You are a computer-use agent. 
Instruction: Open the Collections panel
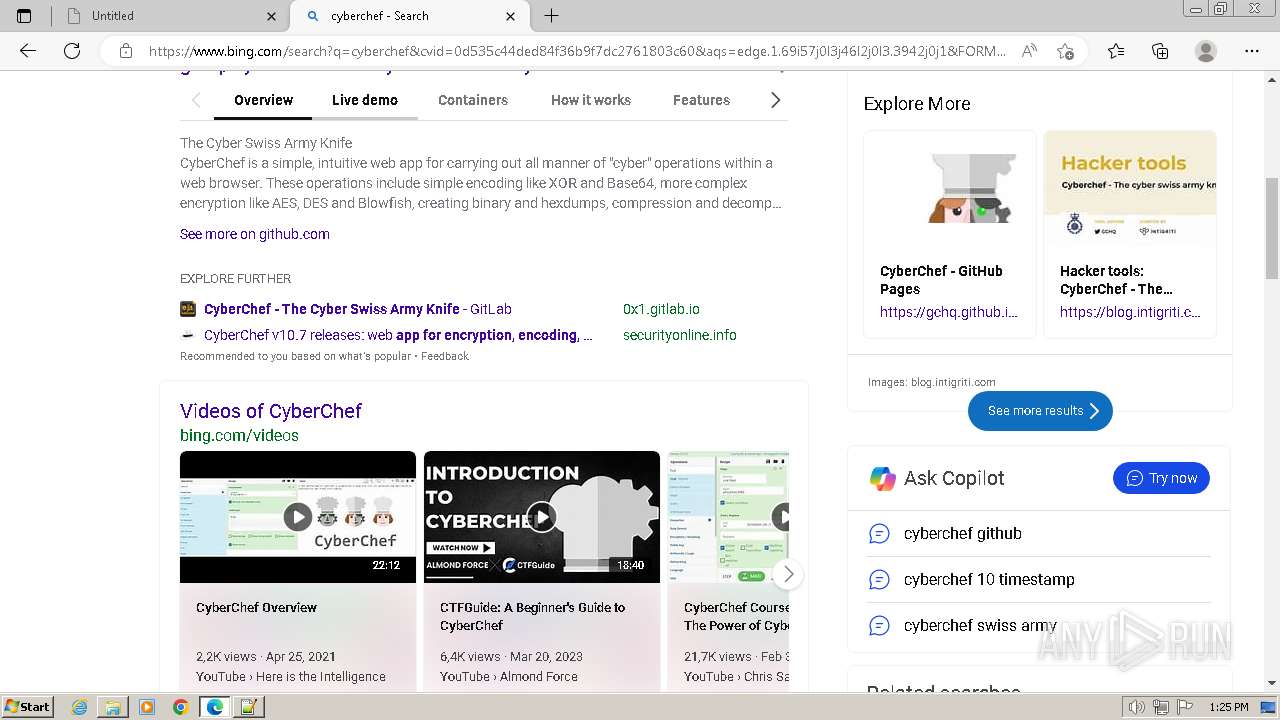pos(1160,51)
